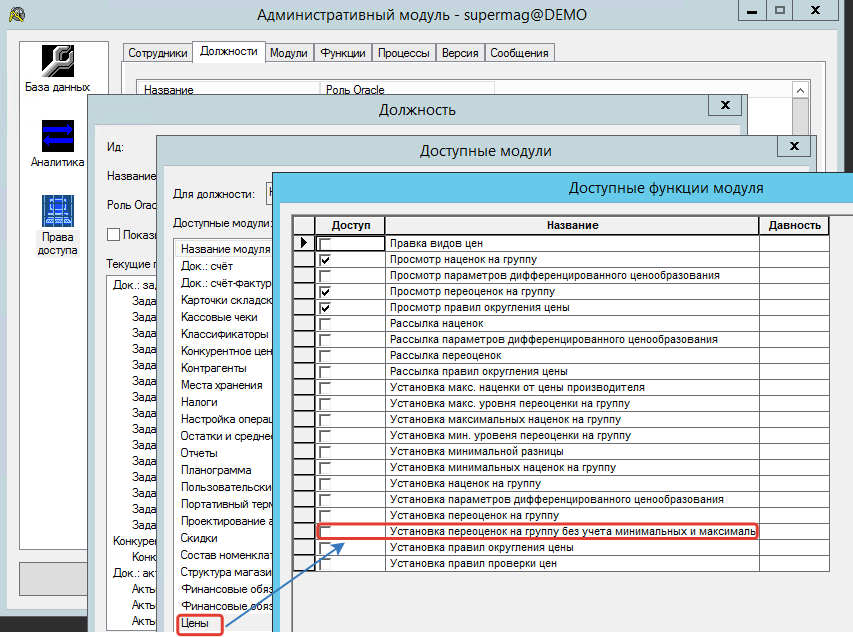Switch to the Версия tab

point(460,53)
